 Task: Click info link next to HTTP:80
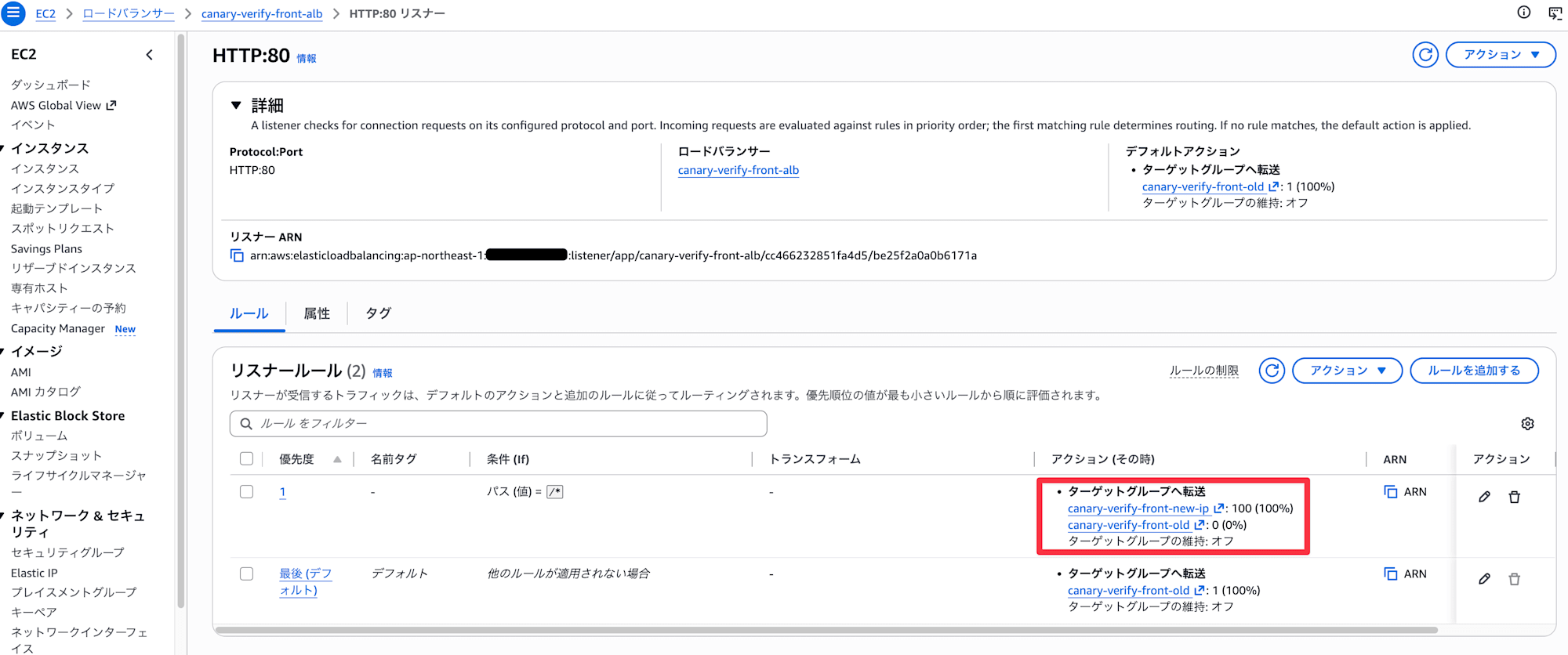tap(307, 59)
